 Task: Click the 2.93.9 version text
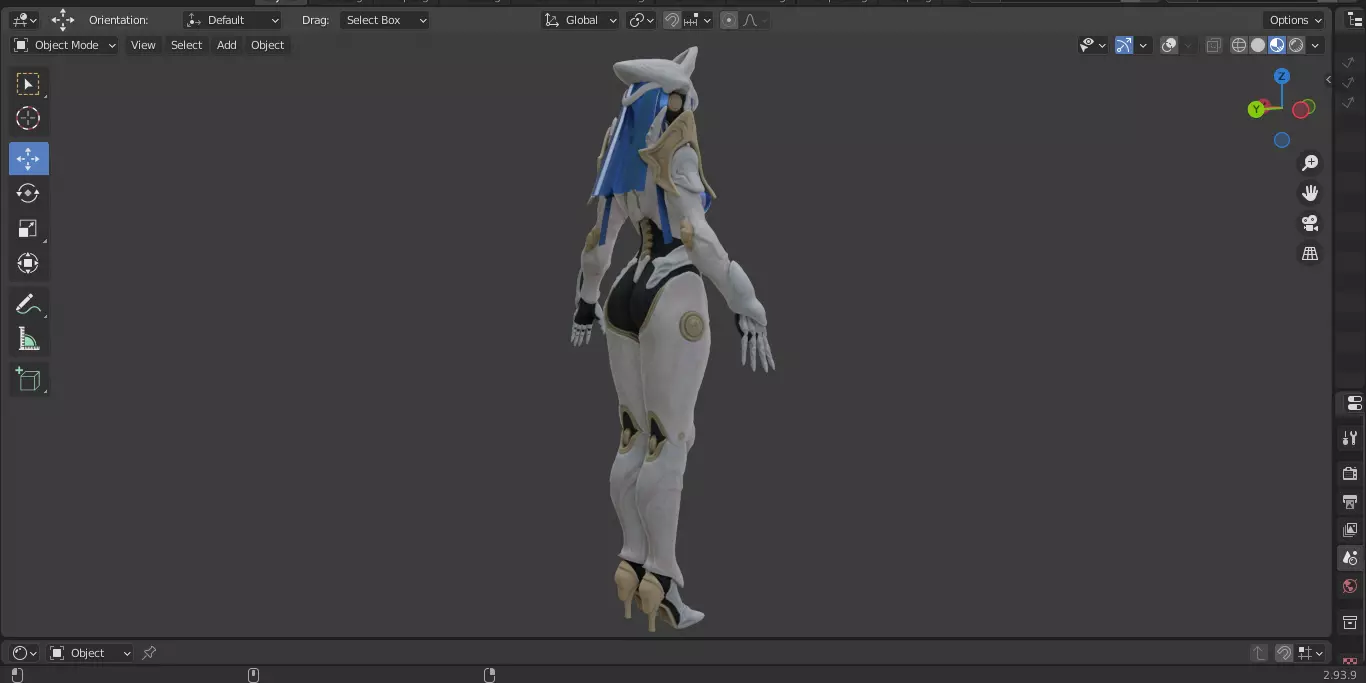coord(1340,675)
